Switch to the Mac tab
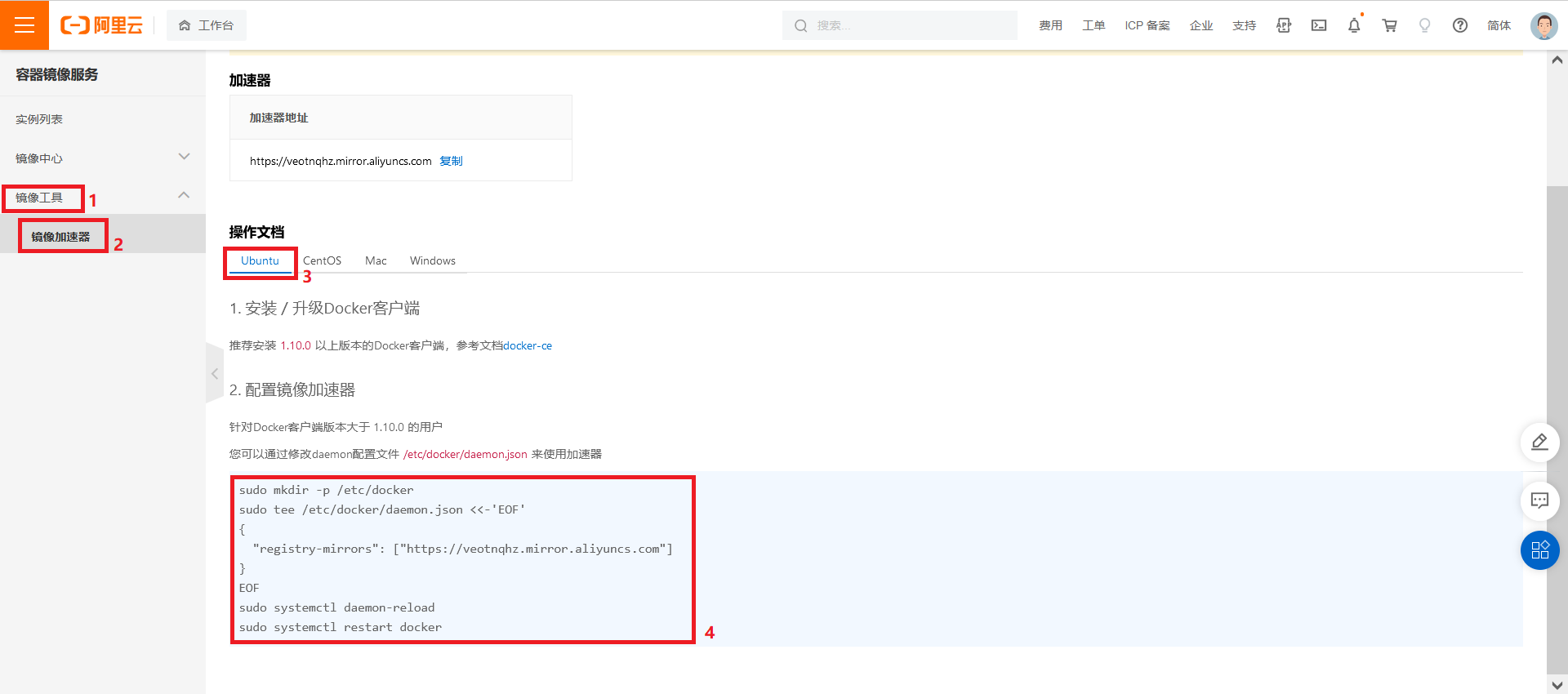This screenshot has height=694, width=1568. [x=376, y=260]
